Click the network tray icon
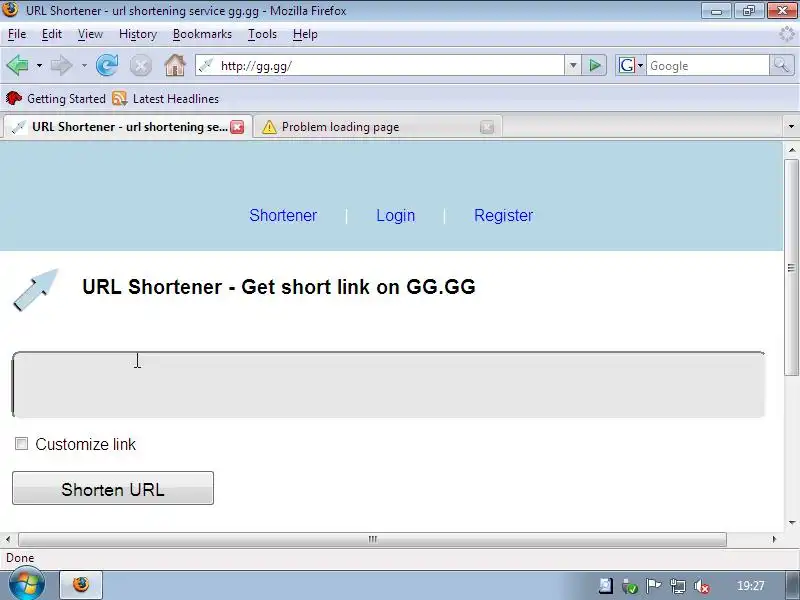 tap(677, 586)
